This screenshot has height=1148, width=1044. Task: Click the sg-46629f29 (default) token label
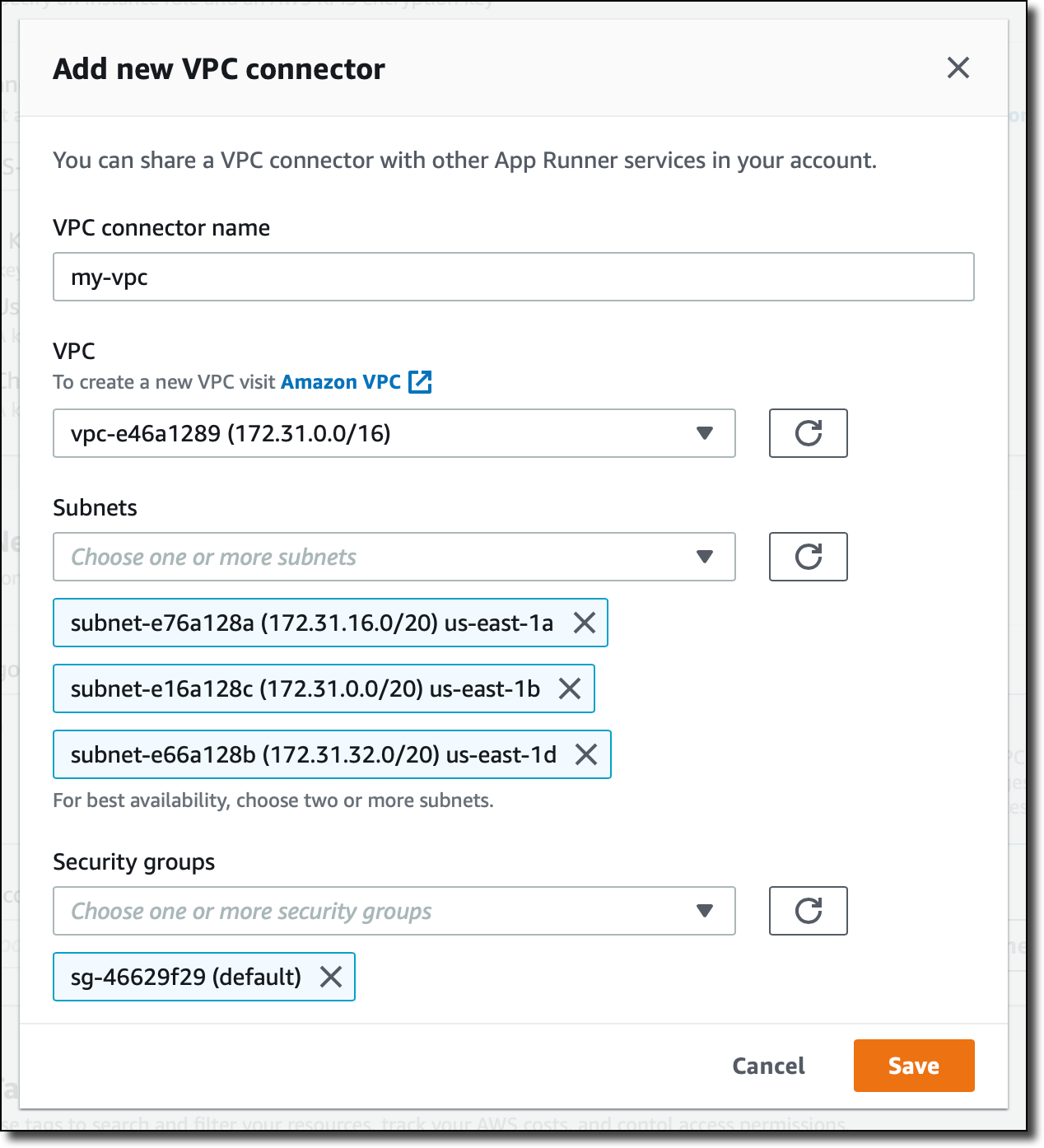pos(185,977)
